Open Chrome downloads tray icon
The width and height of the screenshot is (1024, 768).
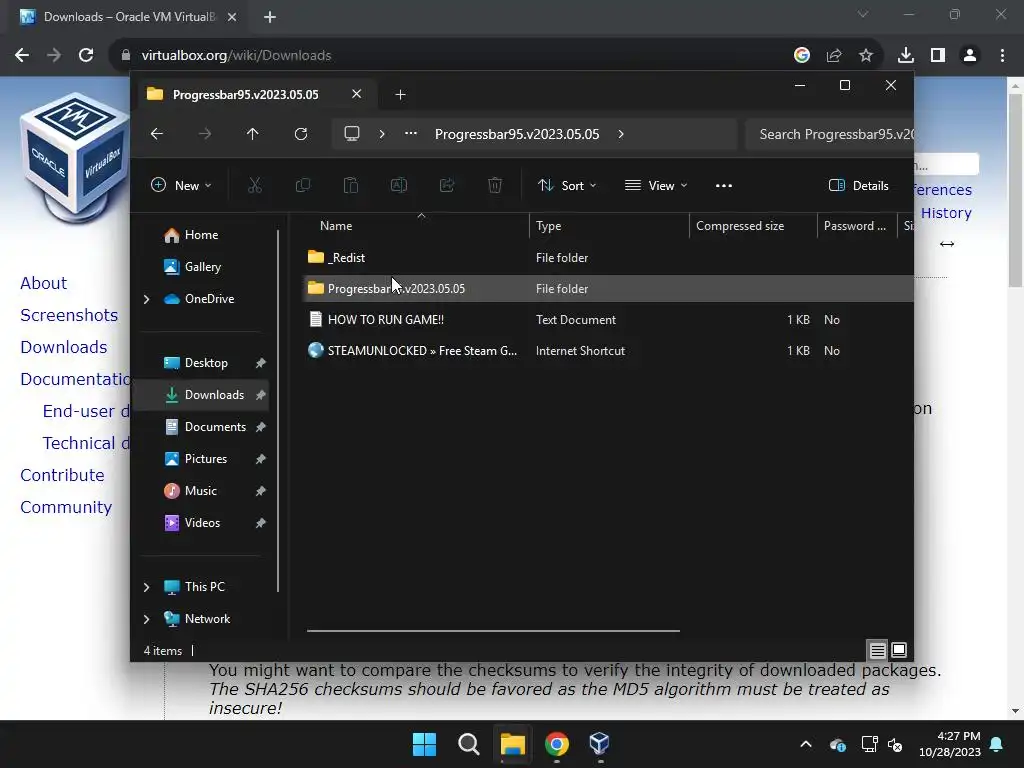point(906,56)
